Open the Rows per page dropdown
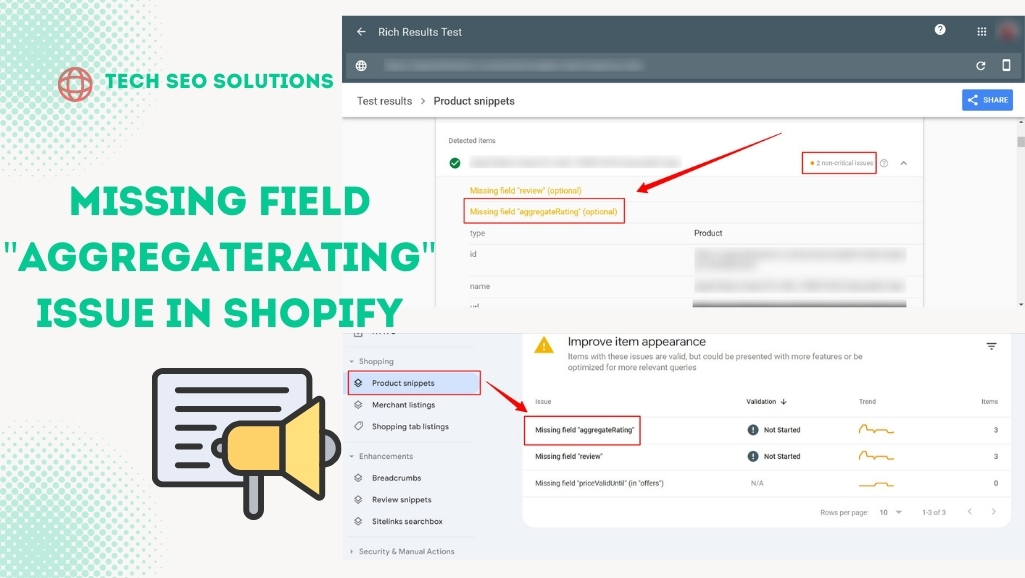This screenshot has height=578, width=1025. 890,512
